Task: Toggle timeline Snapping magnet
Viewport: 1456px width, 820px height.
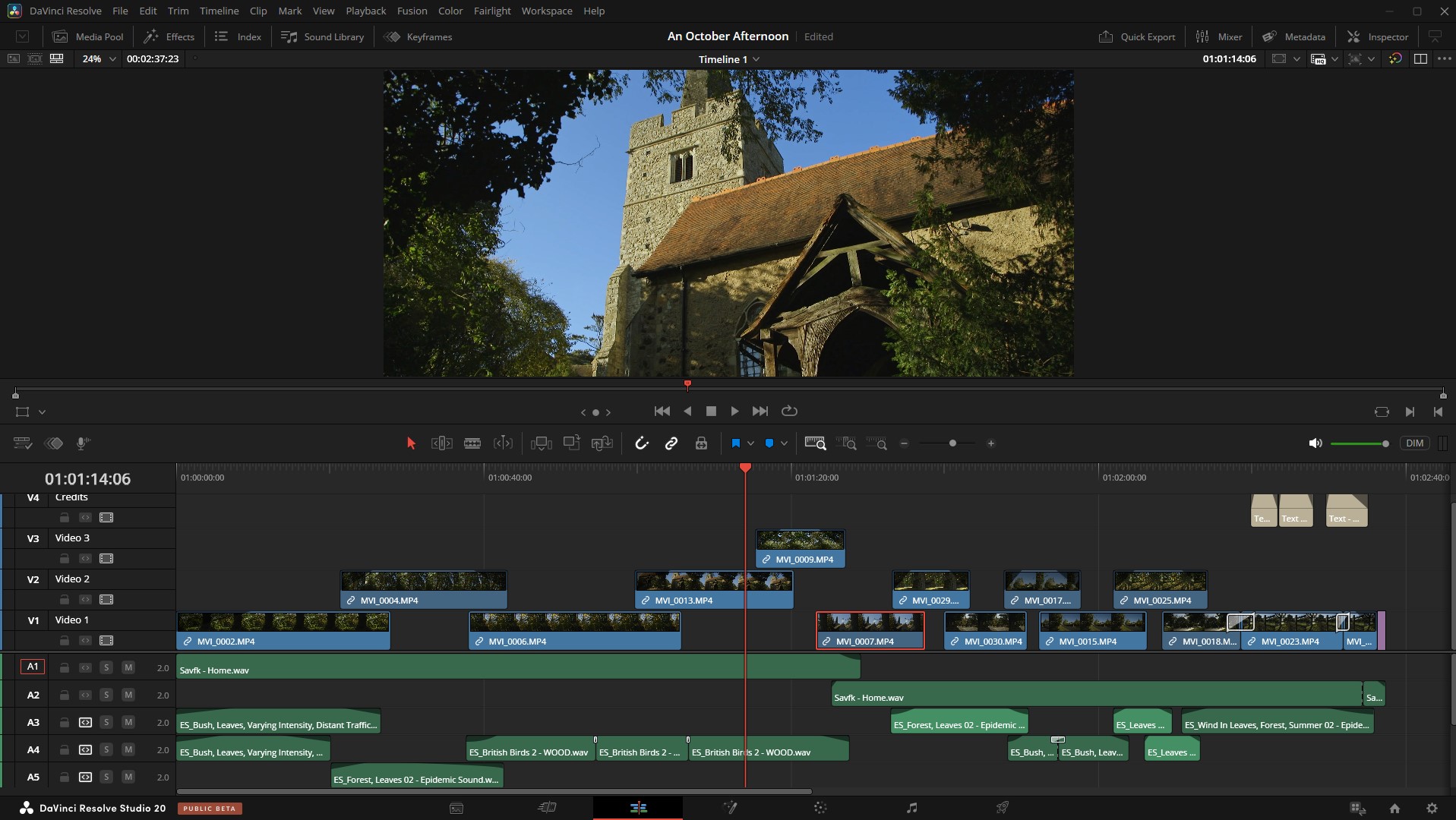Action: point(642,443)
